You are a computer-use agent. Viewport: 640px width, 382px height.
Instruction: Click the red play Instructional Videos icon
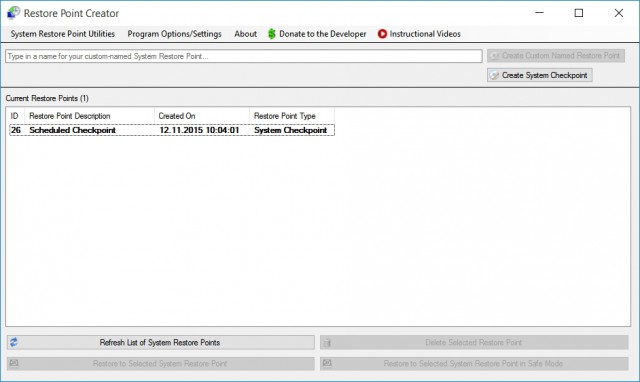382,34
